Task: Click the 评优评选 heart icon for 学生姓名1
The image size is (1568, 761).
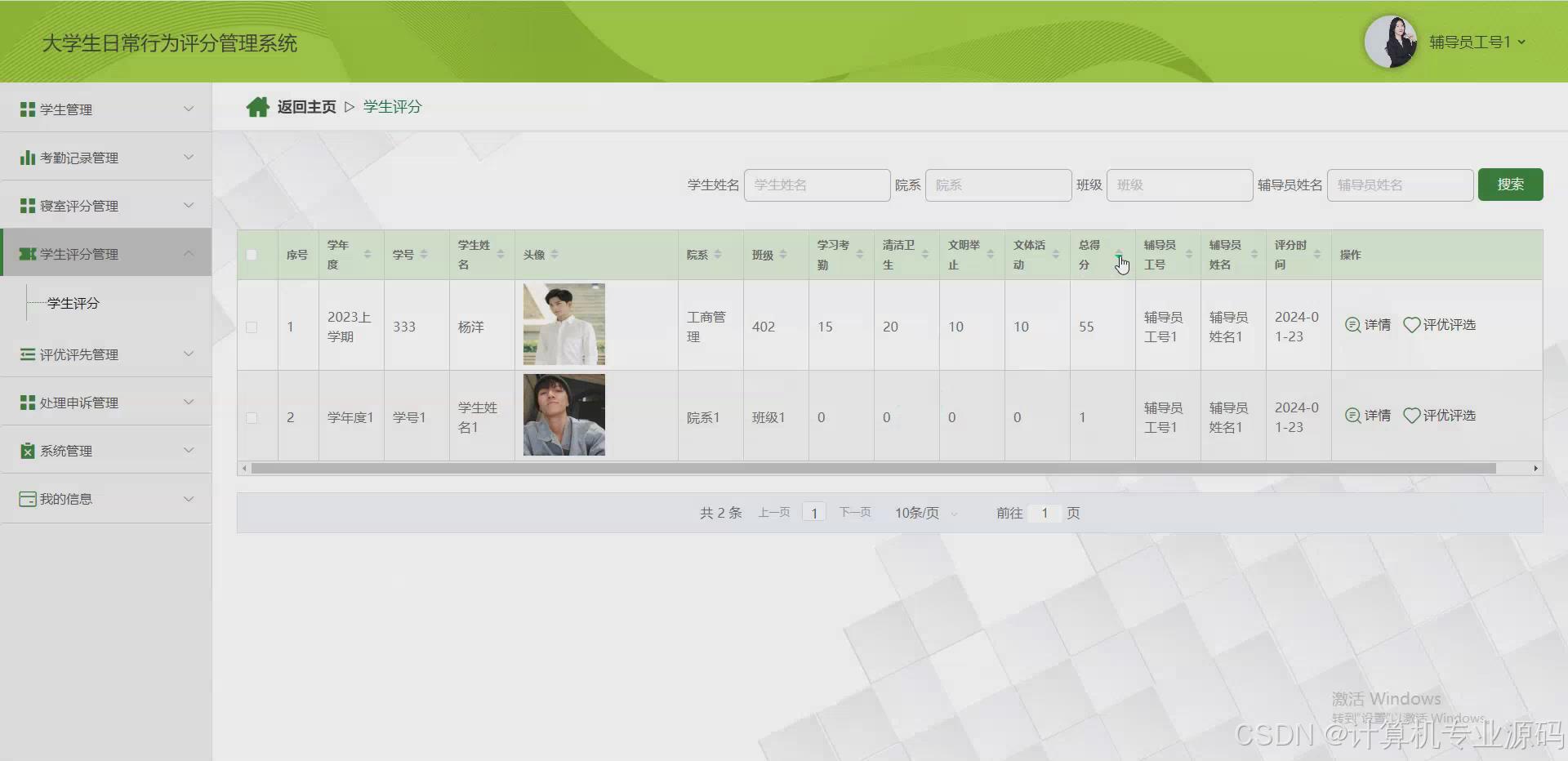Action: point(1411,416)
